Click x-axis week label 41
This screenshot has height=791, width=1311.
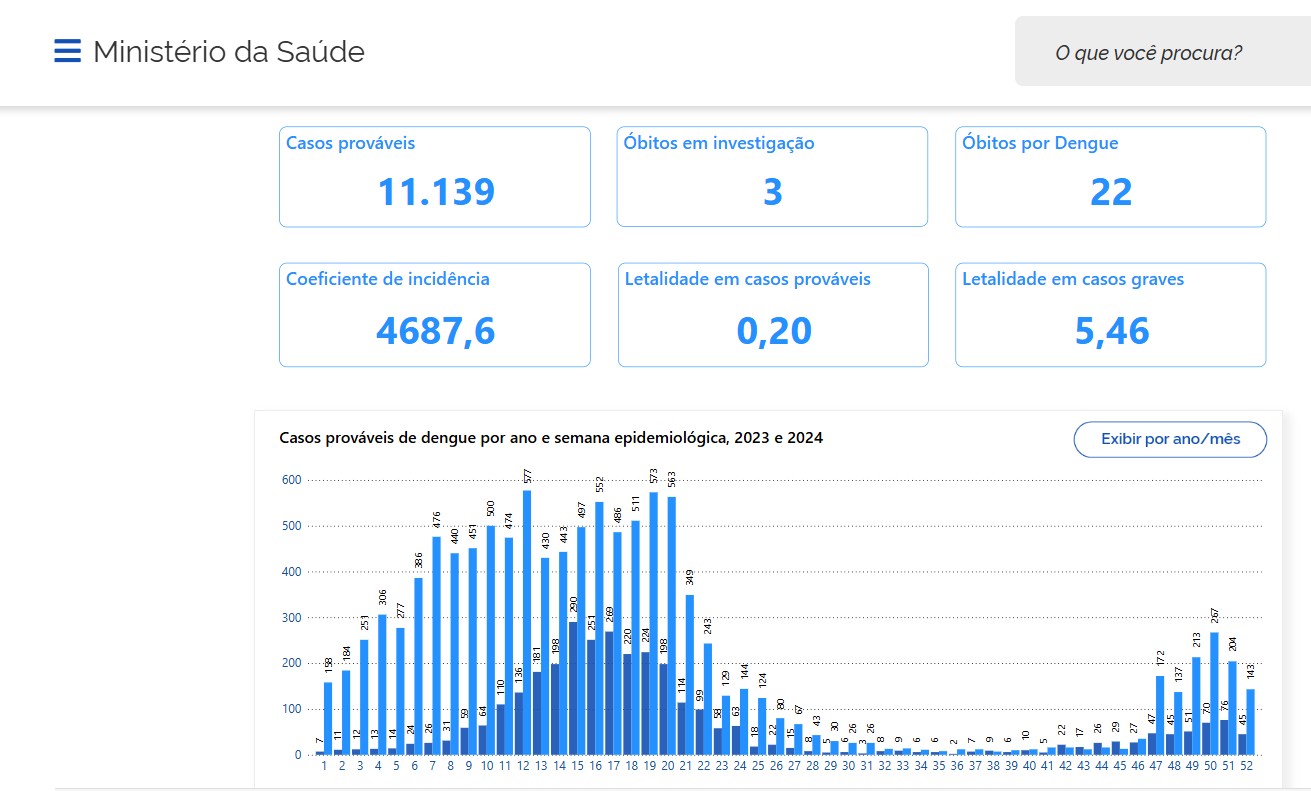(x=1046, y=766)
